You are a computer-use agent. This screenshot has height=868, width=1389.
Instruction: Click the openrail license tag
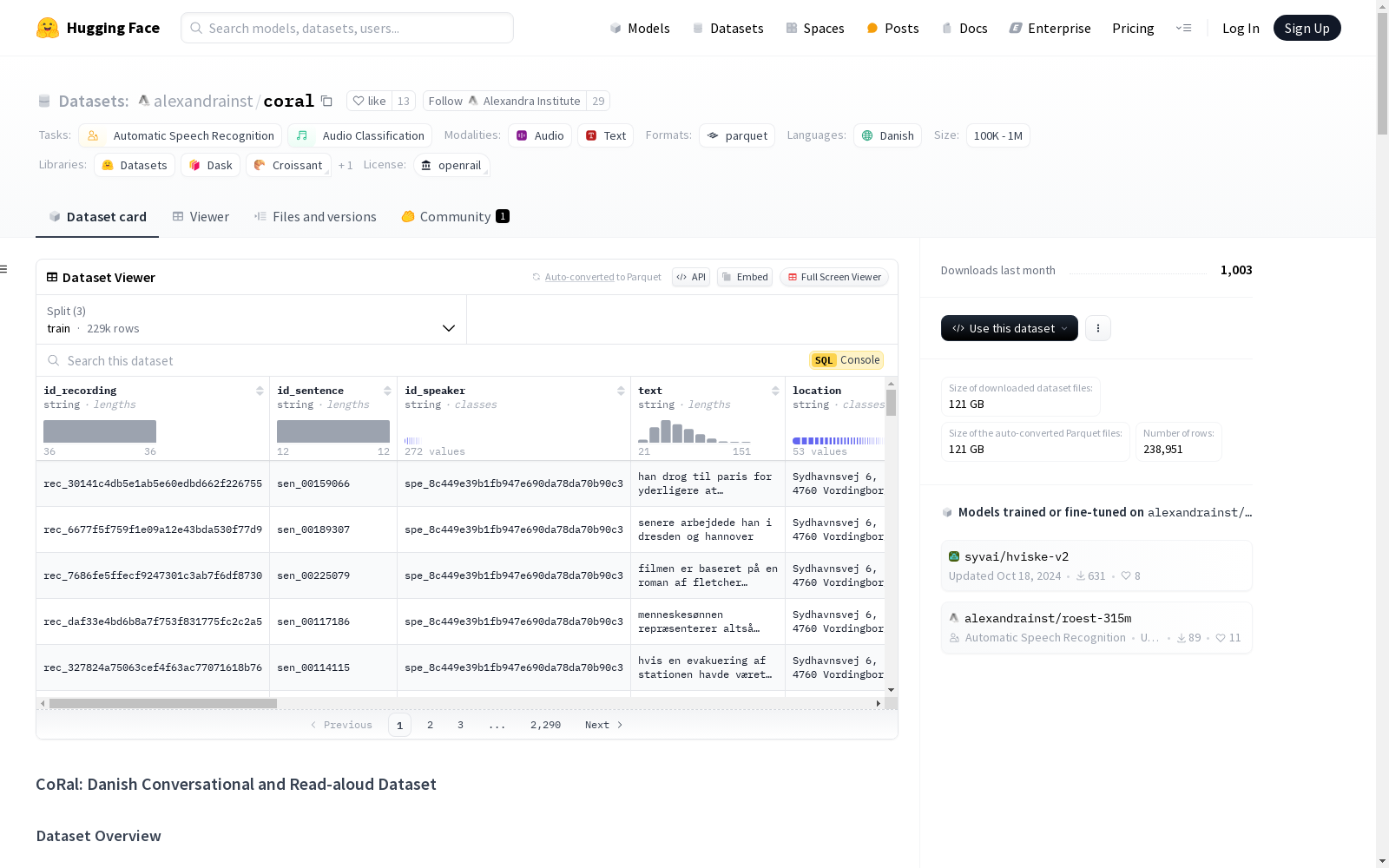(x=451, y=165)
